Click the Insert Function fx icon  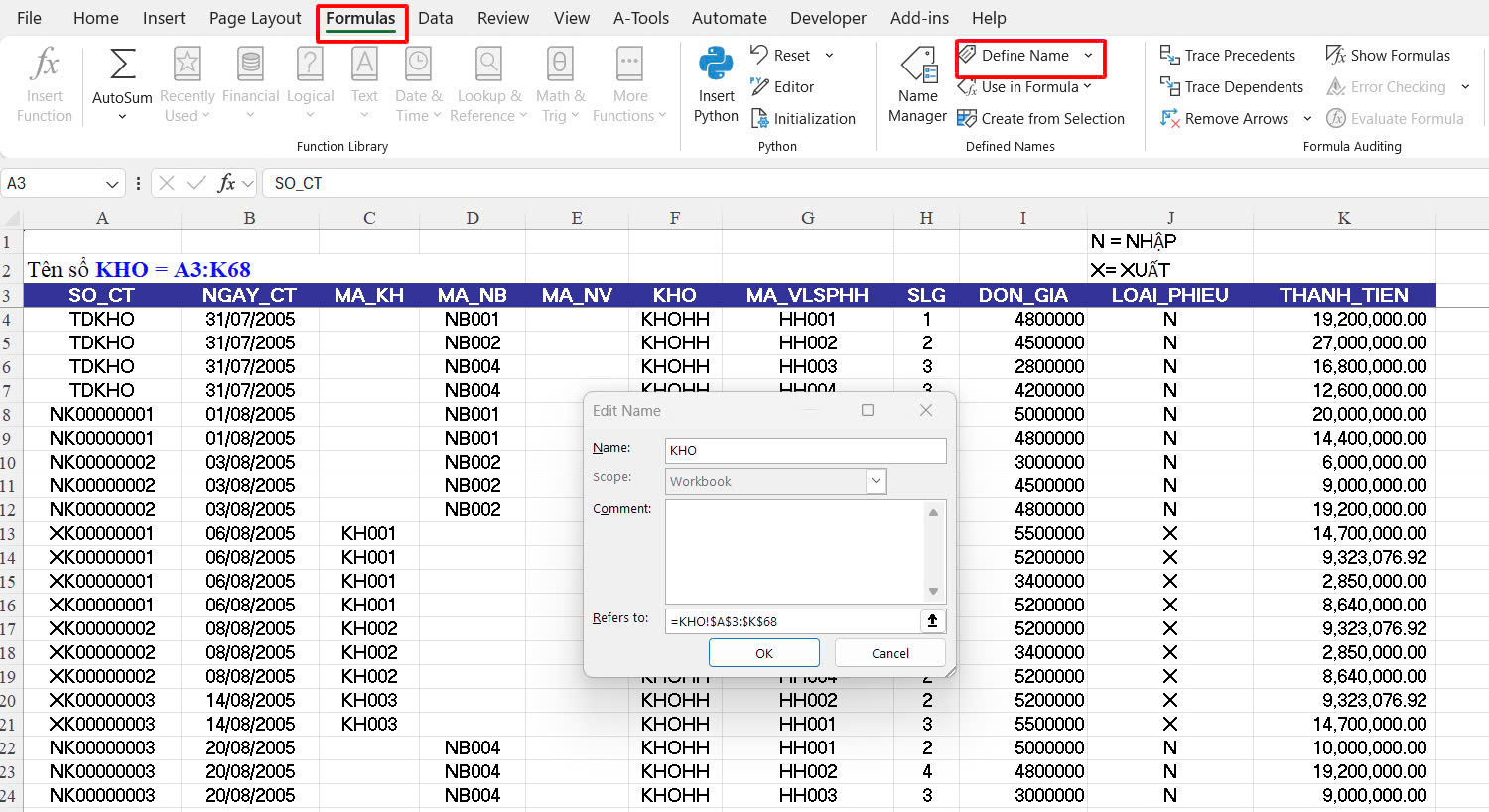pos(44,66)
